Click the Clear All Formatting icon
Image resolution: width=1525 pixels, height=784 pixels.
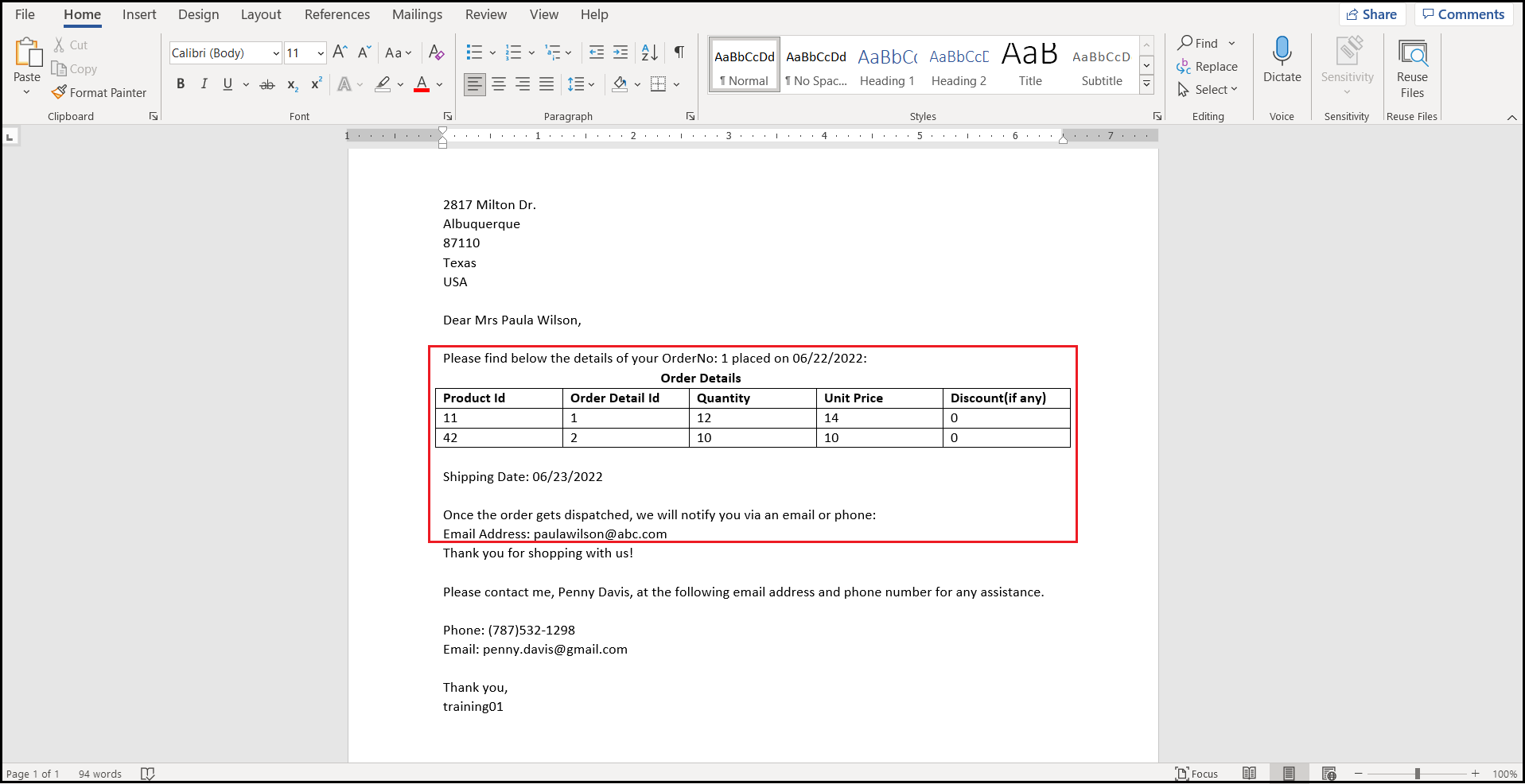(x=436, y=52)
